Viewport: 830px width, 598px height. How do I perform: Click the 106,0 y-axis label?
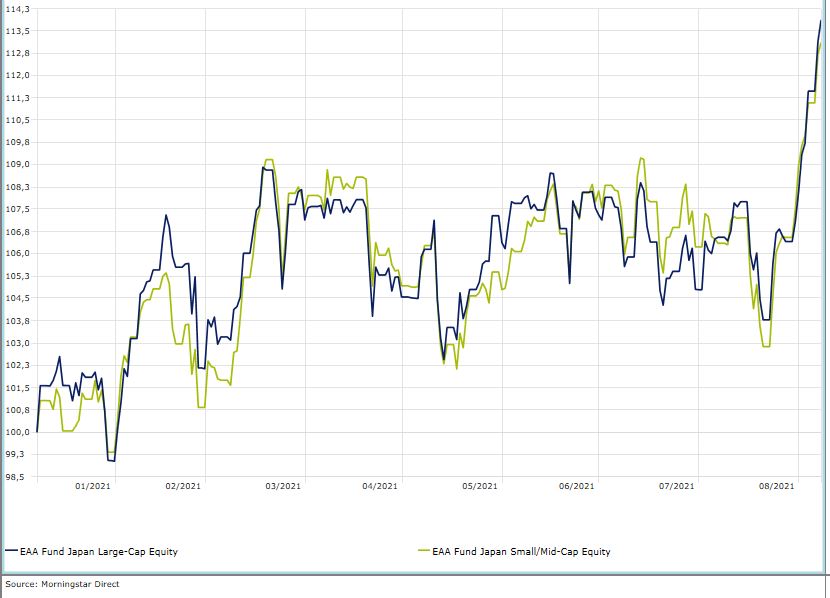(x=18, y=254)
